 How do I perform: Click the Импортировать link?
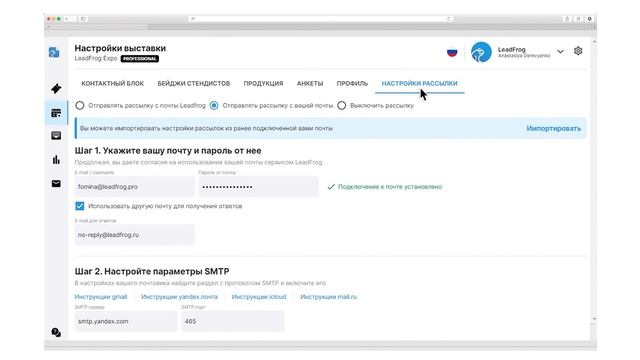point(553,129)
